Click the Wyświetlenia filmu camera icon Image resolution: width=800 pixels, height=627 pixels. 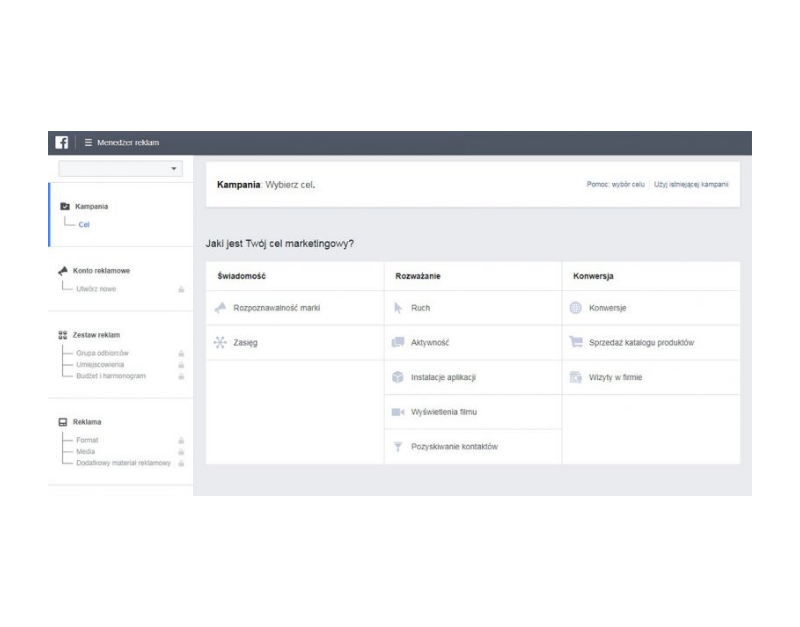(x=398, y=412)
